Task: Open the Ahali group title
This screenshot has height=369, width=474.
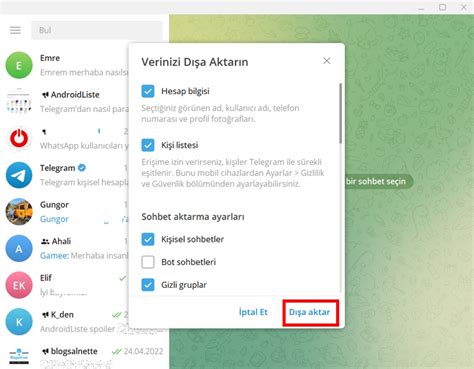Action: coord(61,241)
